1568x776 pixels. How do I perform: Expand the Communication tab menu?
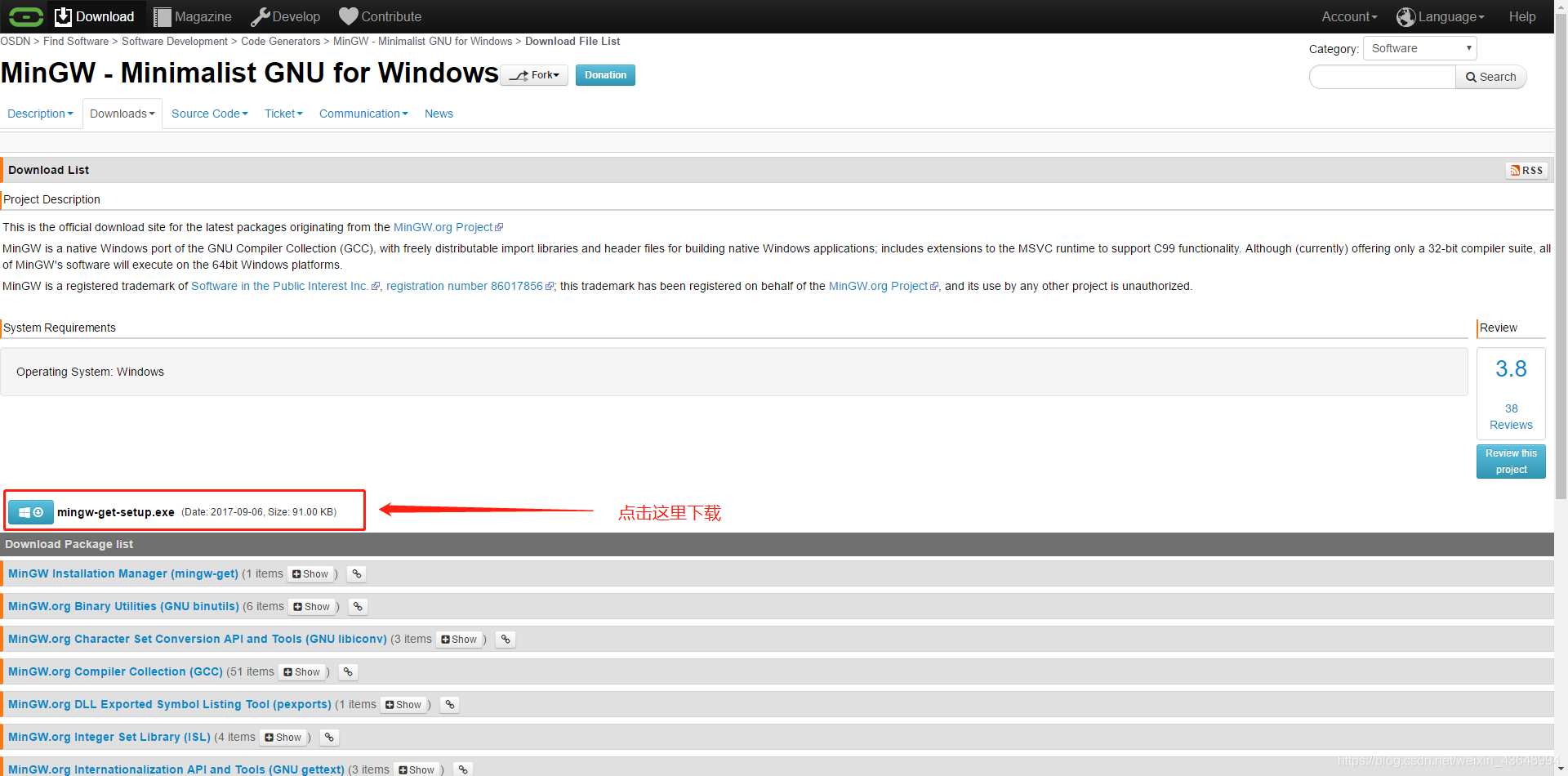point(363,114)
